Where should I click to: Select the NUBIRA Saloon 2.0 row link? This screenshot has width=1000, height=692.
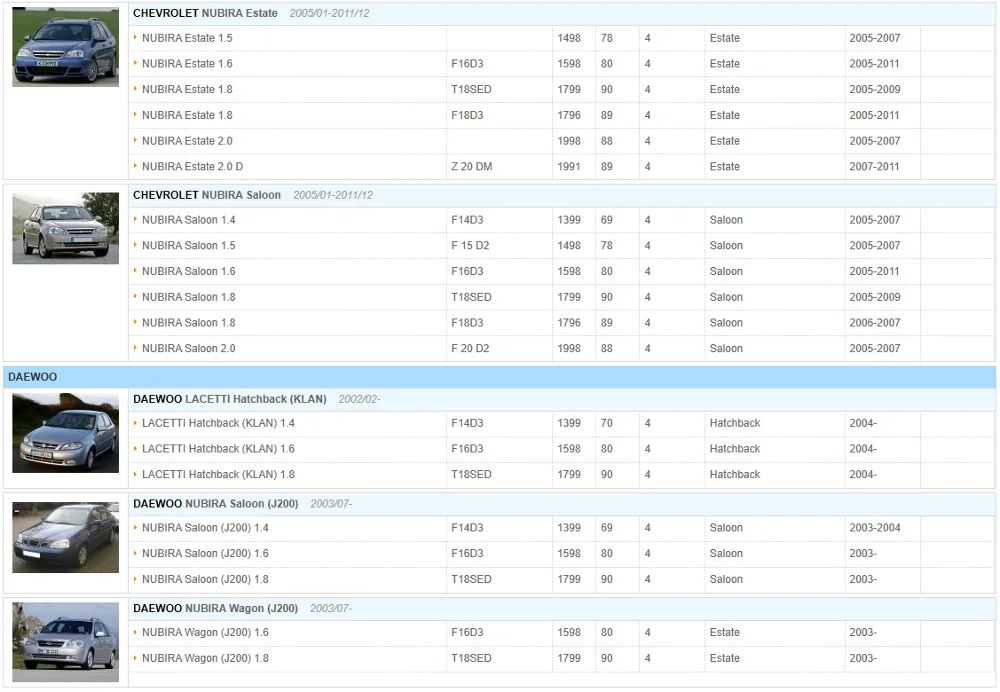click(189, 349)
